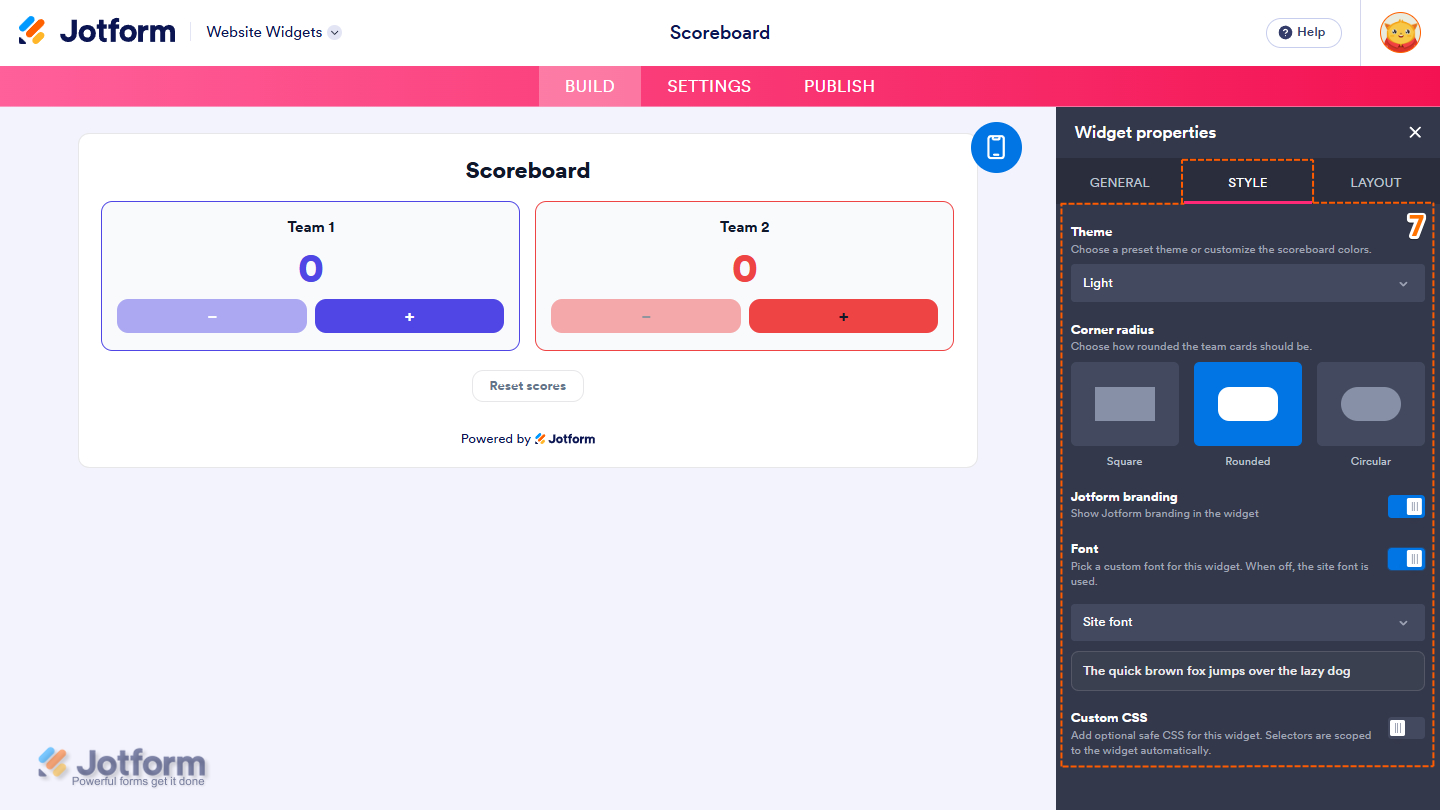Click the Corner radius section label
The width and height of the screenshot is (1440, 810).
point(1112,329)
